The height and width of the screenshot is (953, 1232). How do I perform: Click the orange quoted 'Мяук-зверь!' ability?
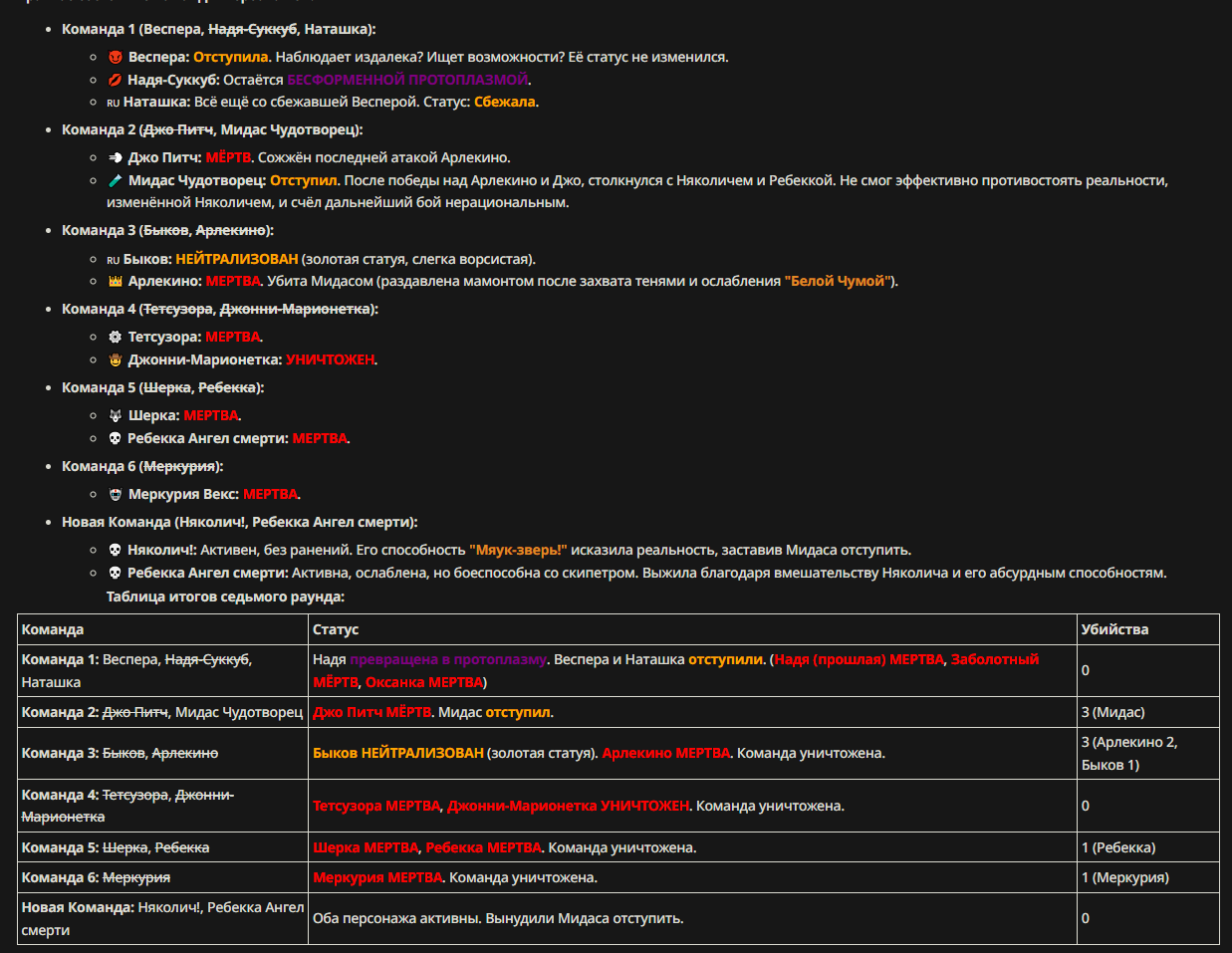(518, 550)
